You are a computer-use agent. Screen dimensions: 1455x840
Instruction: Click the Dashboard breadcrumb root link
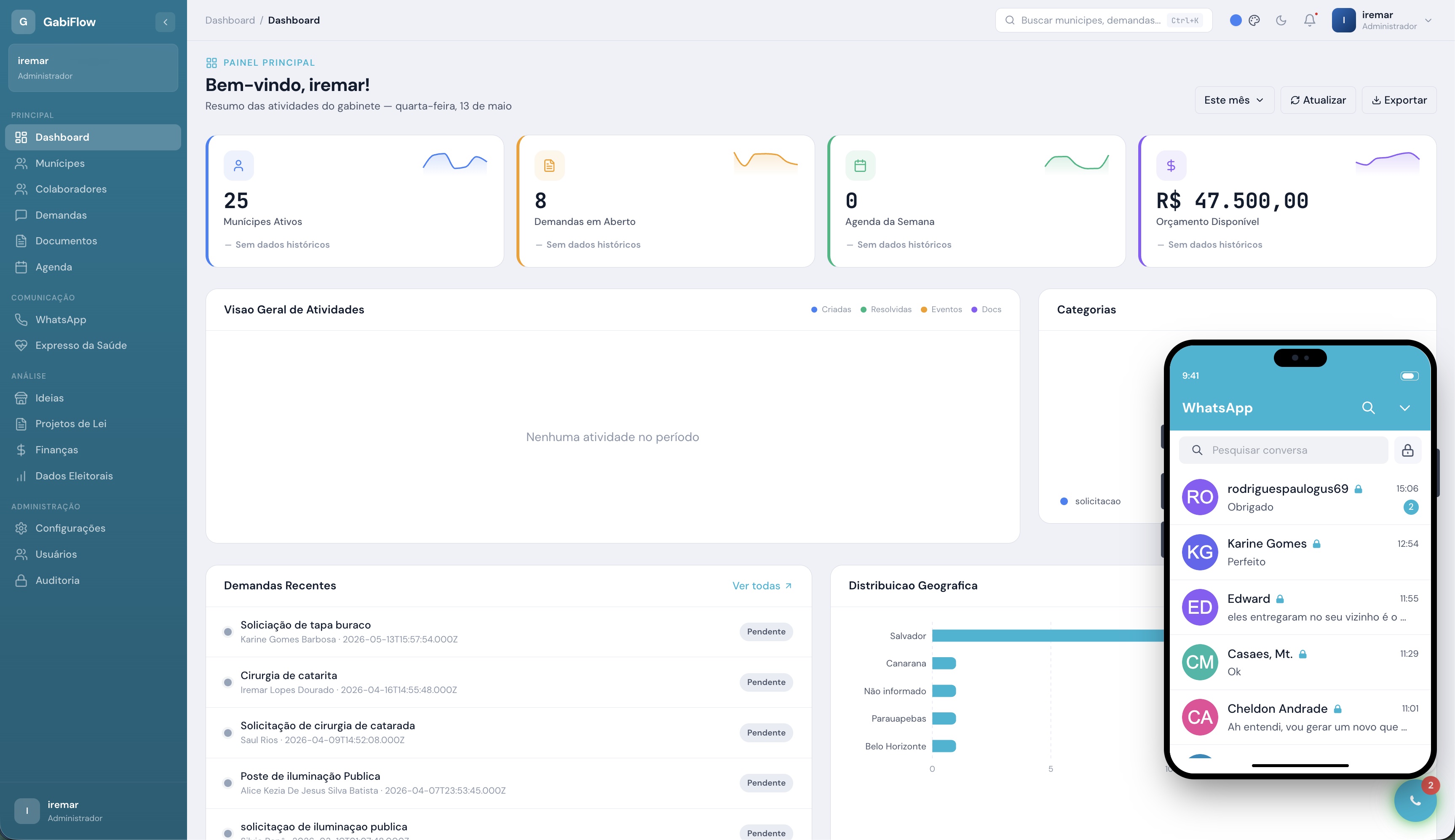[x=230, y=20]
